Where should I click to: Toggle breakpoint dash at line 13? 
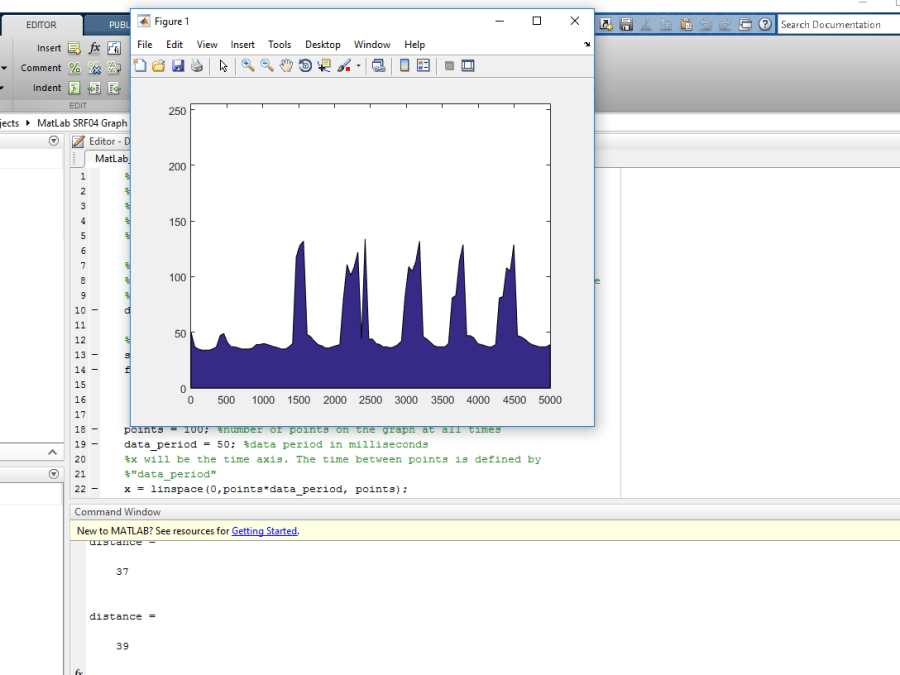coord(95,355)
